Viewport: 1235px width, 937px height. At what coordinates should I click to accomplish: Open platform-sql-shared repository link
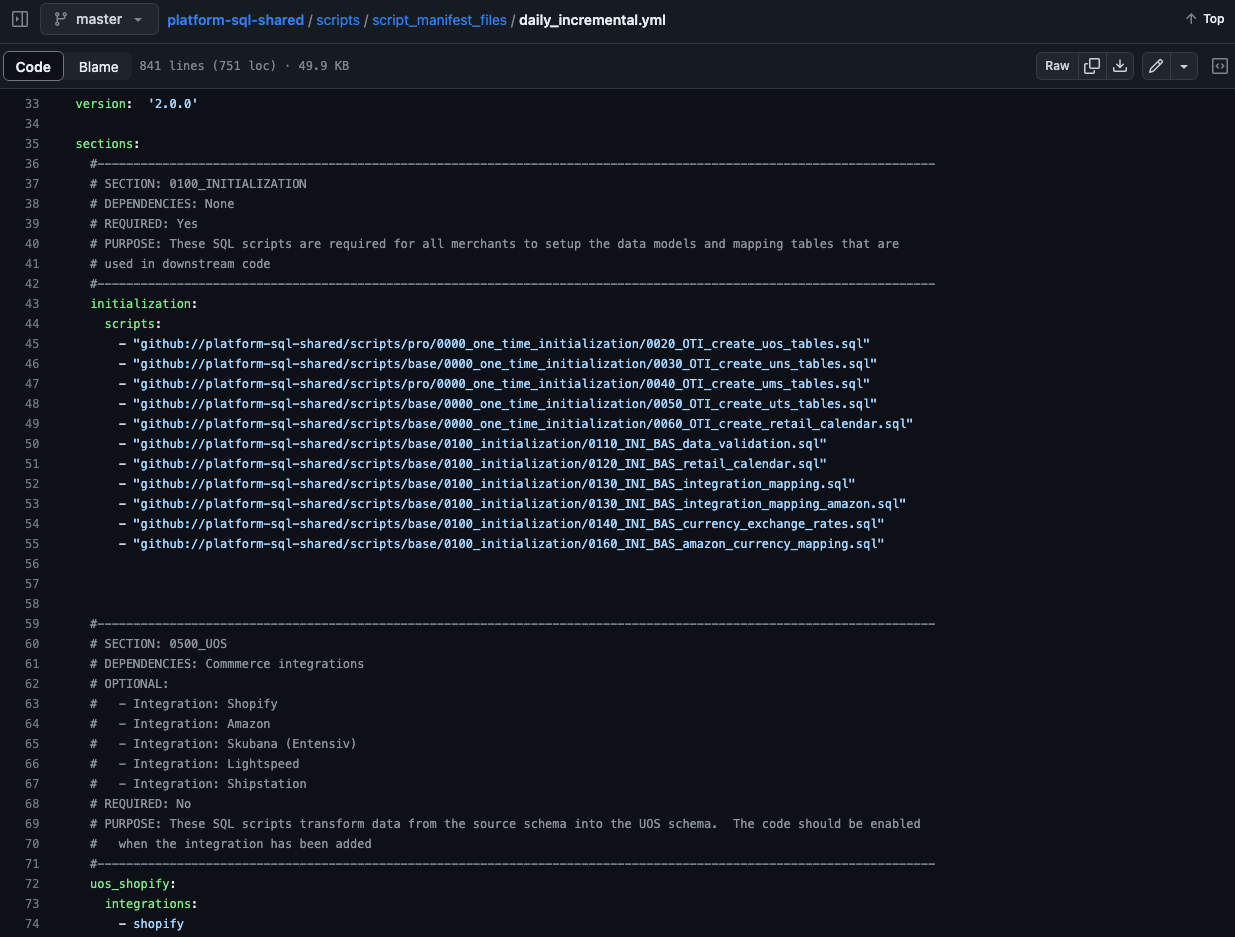point(235,20)
